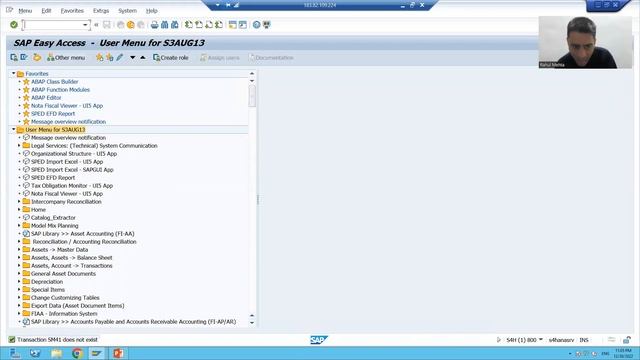
Task: Click the Move Favorites Up arrow
Action: click(x=143, y=58)
